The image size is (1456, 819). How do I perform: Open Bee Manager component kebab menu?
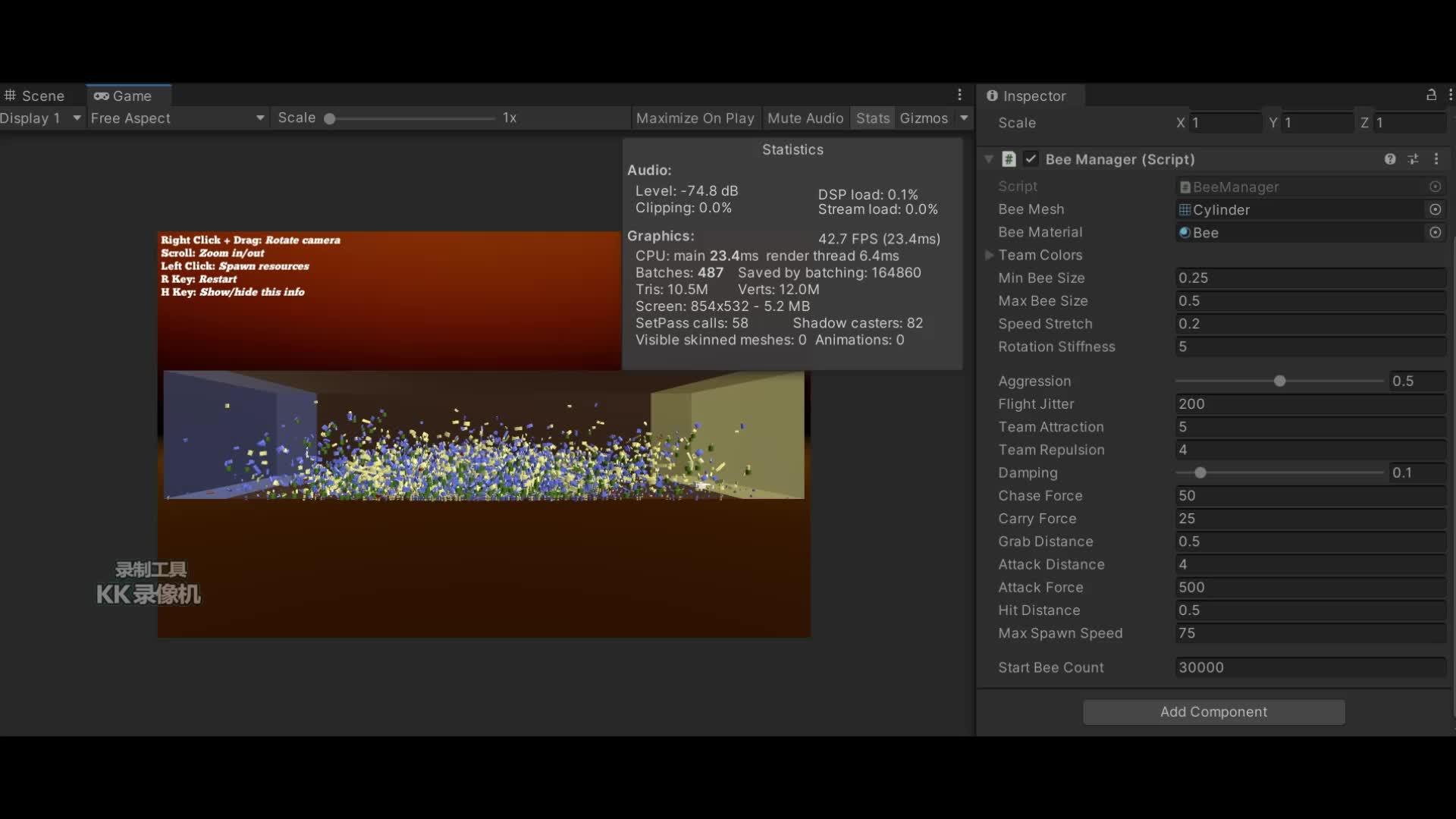click(x=1436, y=159)
